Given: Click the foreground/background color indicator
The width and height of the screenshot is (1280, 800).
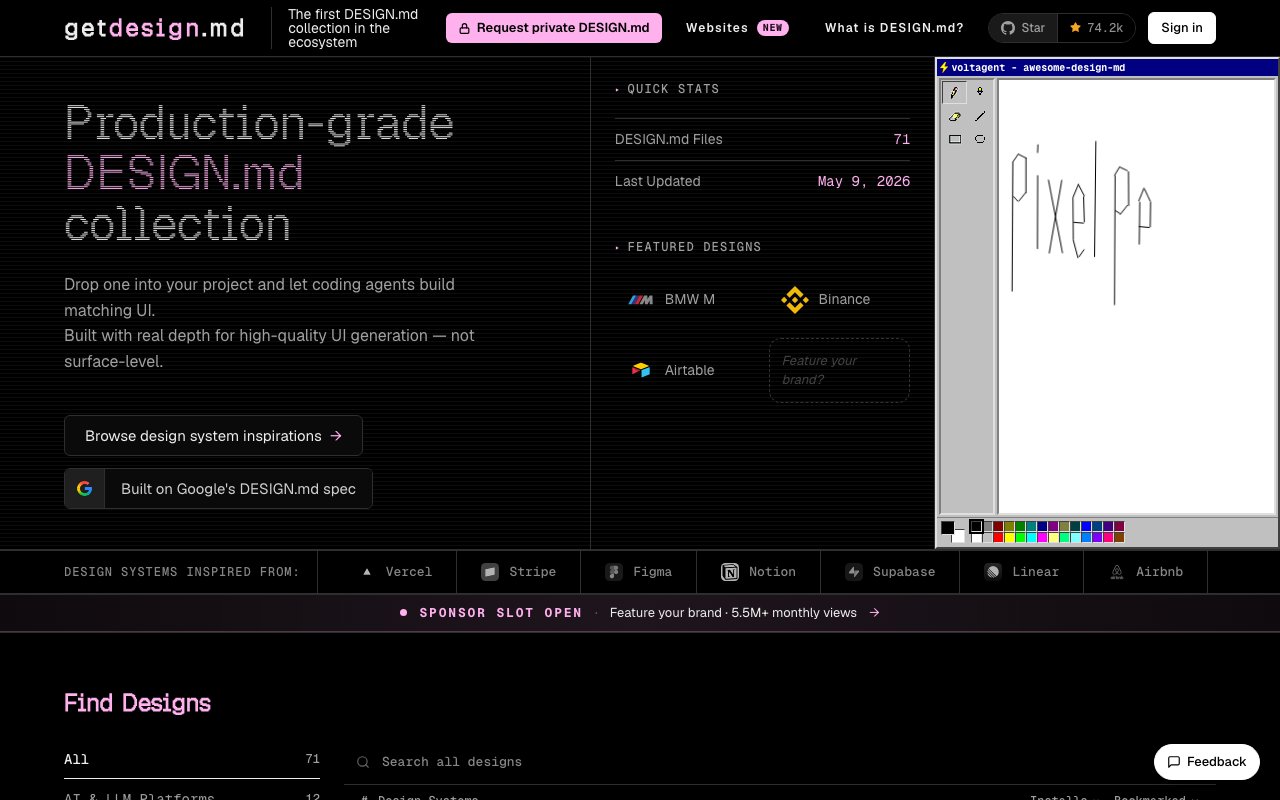Looking at the screenshot, I should (x=952, y=532).
